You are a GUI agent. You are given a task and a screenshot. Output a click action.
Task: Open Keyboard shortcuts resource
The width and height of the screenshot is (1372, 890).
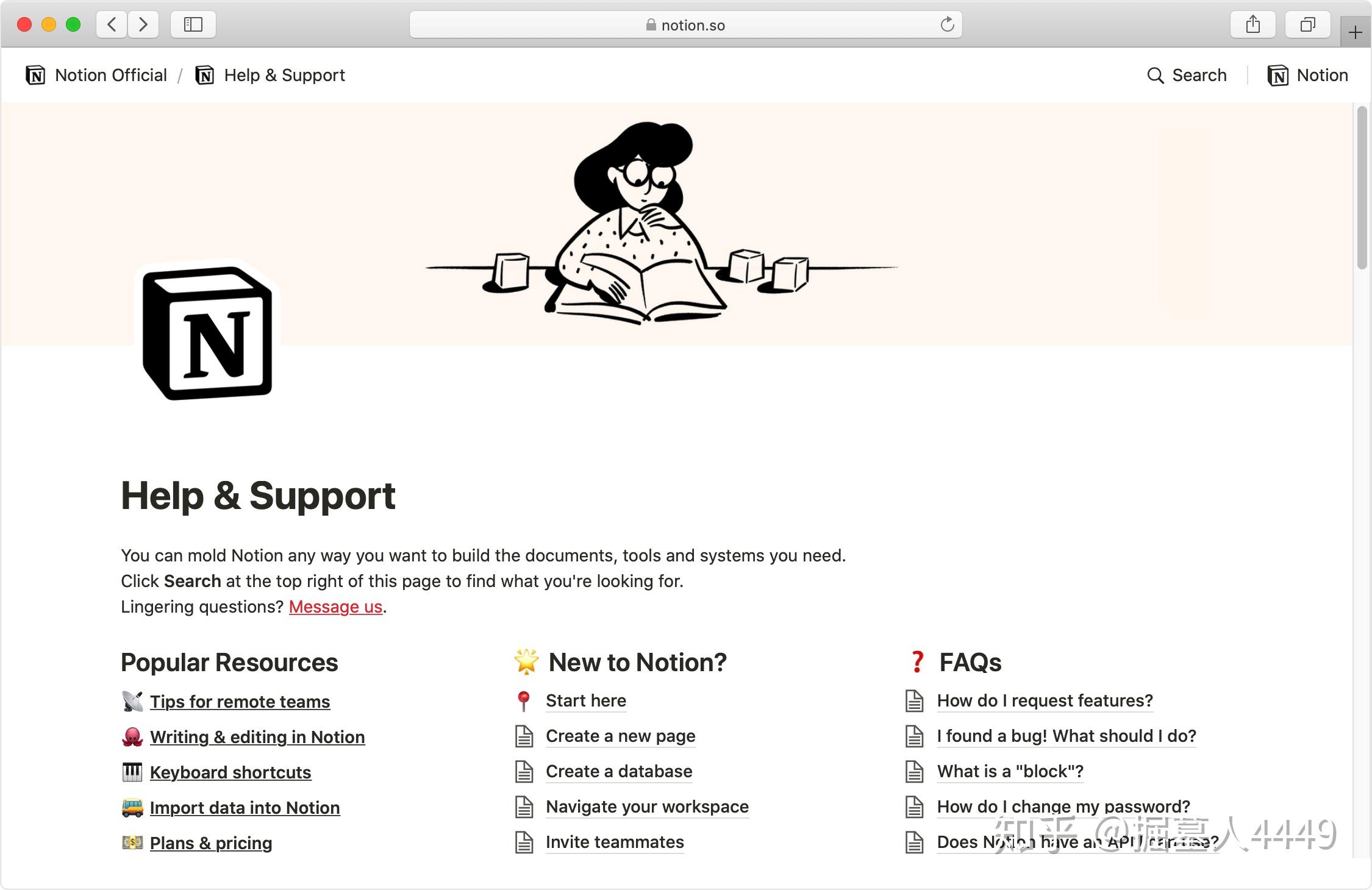[230, 772]
